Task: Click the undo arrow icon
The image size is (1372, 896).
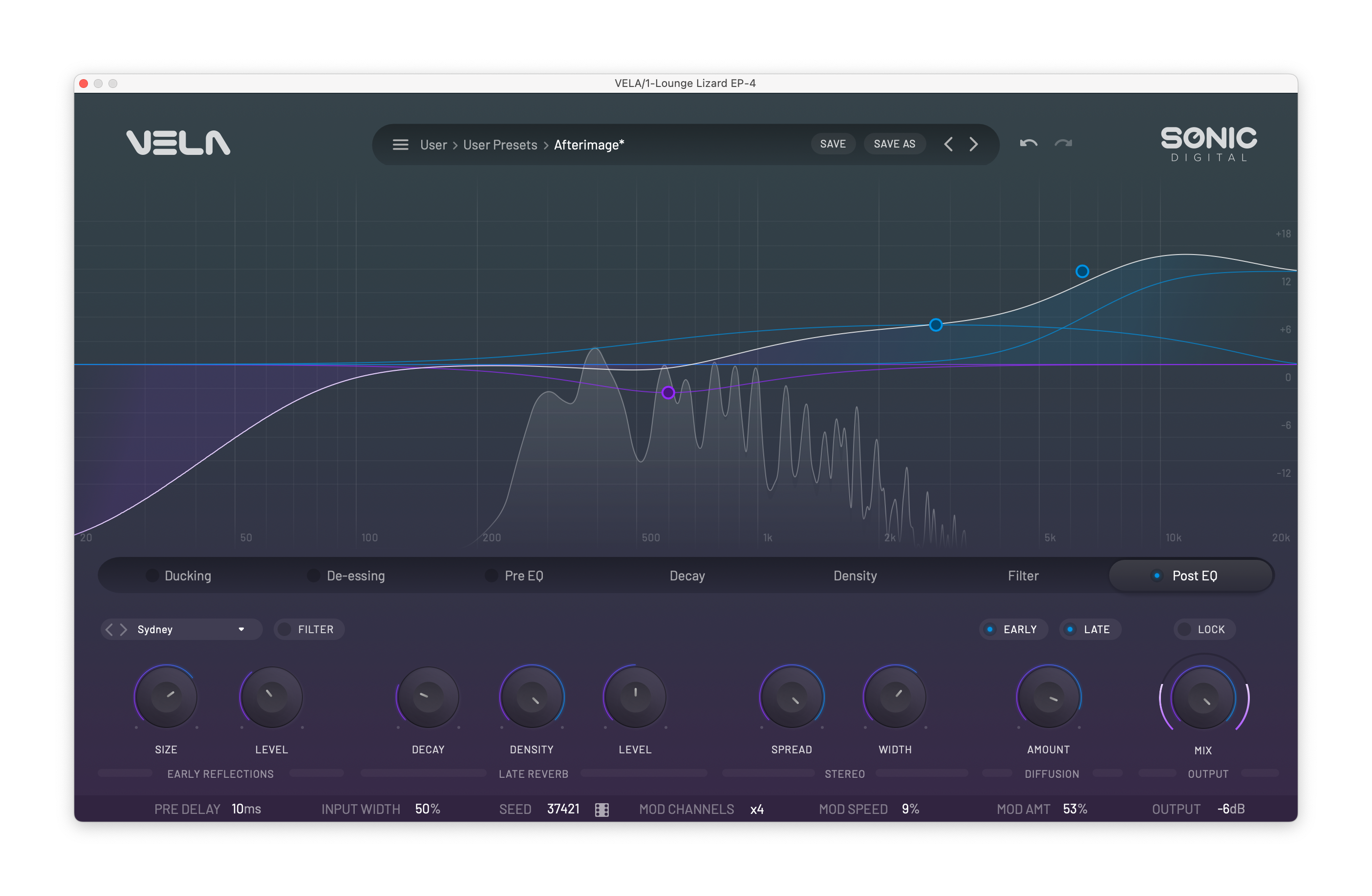Action: pos(1028,144)
